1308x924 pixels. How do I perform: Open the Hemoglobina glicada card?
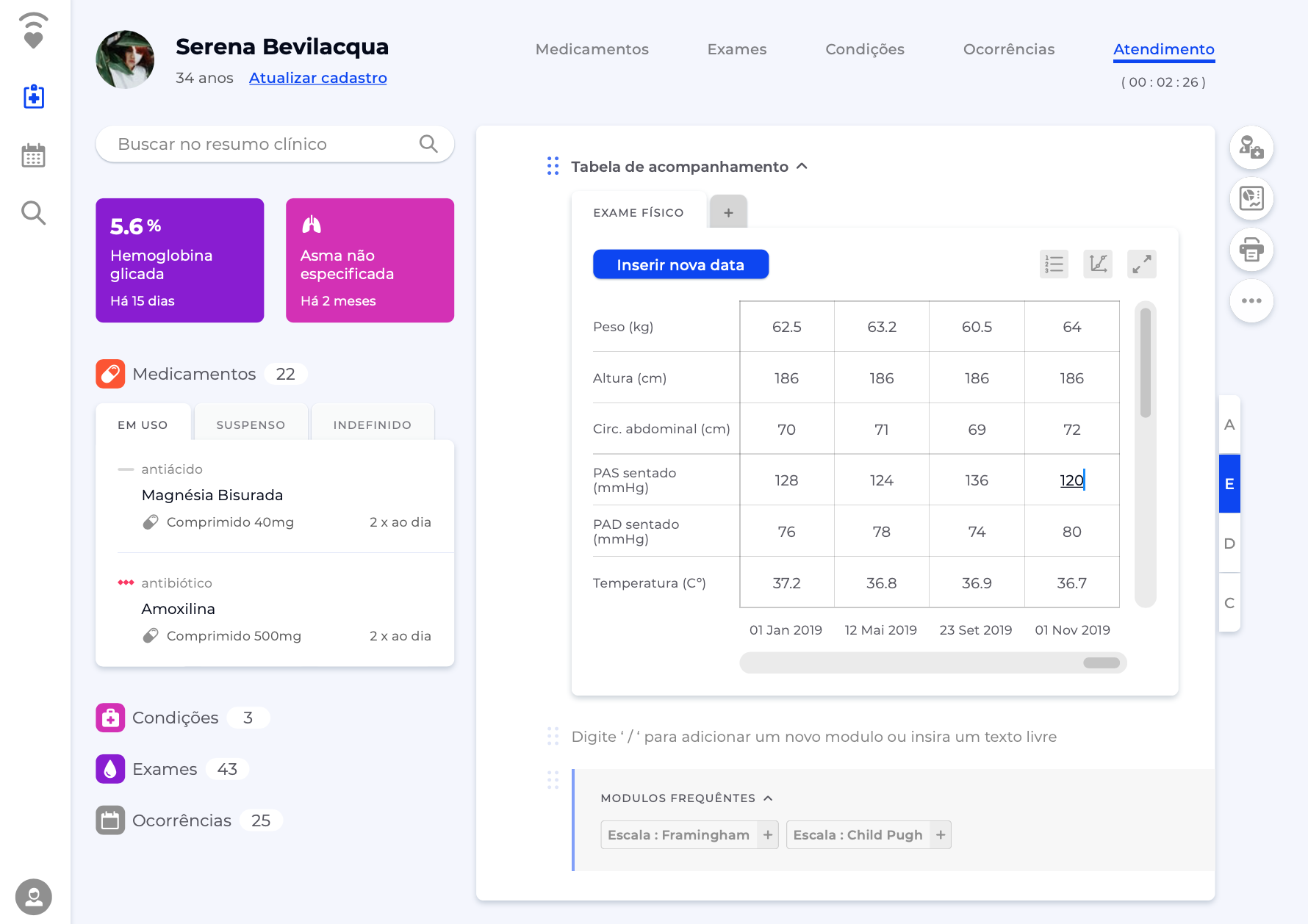coord(179,260)
